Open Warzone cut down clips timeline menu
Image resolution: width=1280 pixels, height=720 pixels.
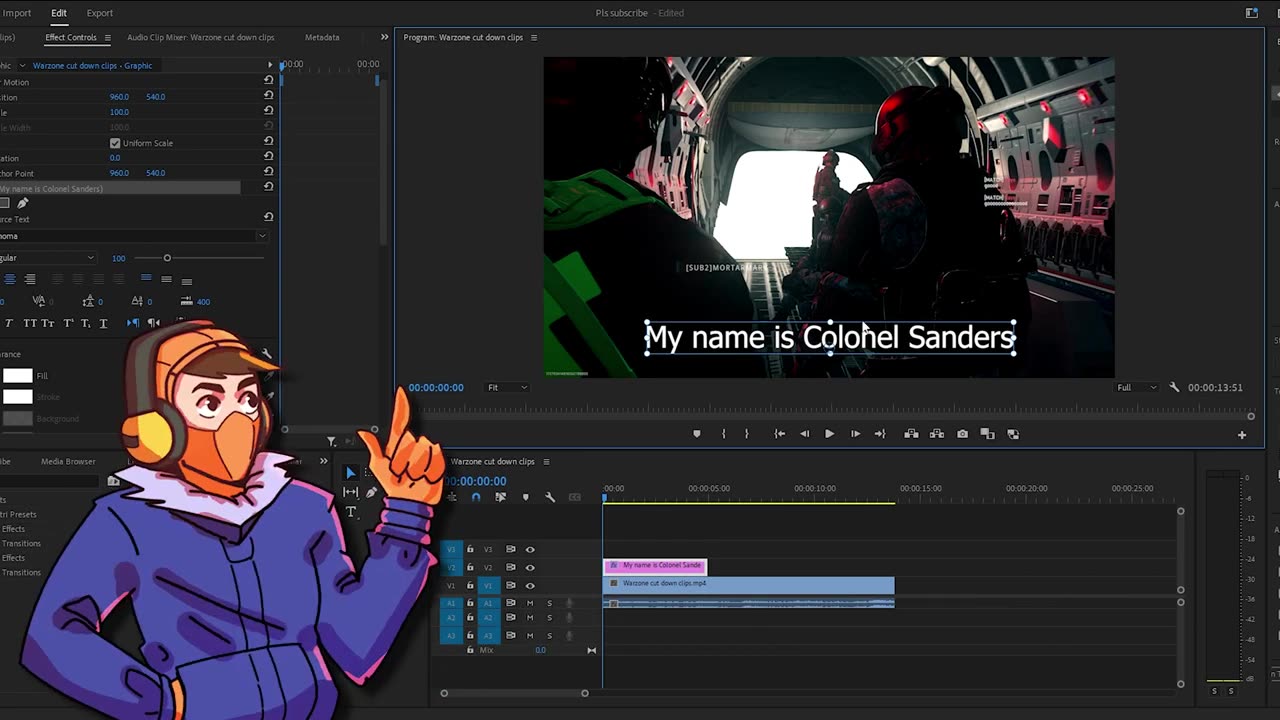[546, 461]
